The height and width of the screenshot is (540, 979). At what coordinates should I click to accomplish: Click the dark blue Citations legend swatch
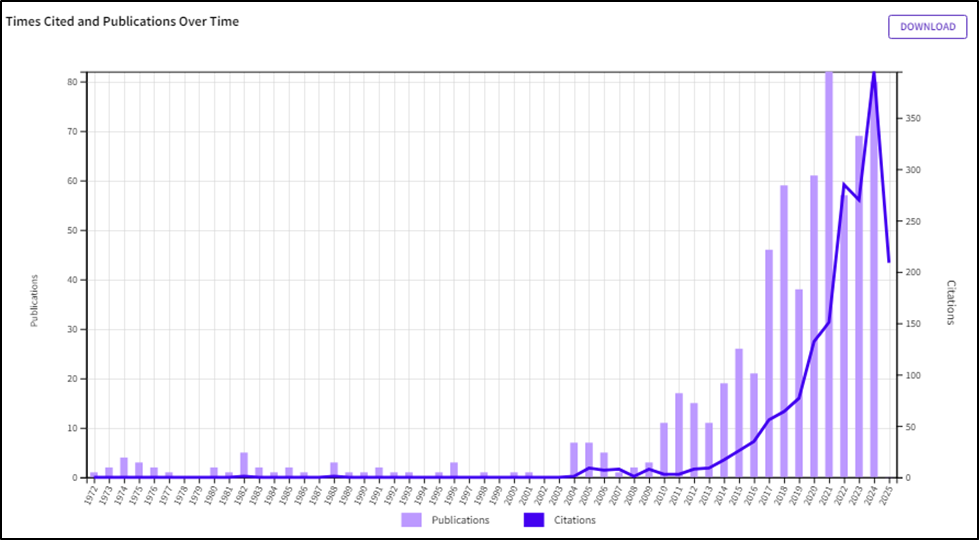coord(534,520)
